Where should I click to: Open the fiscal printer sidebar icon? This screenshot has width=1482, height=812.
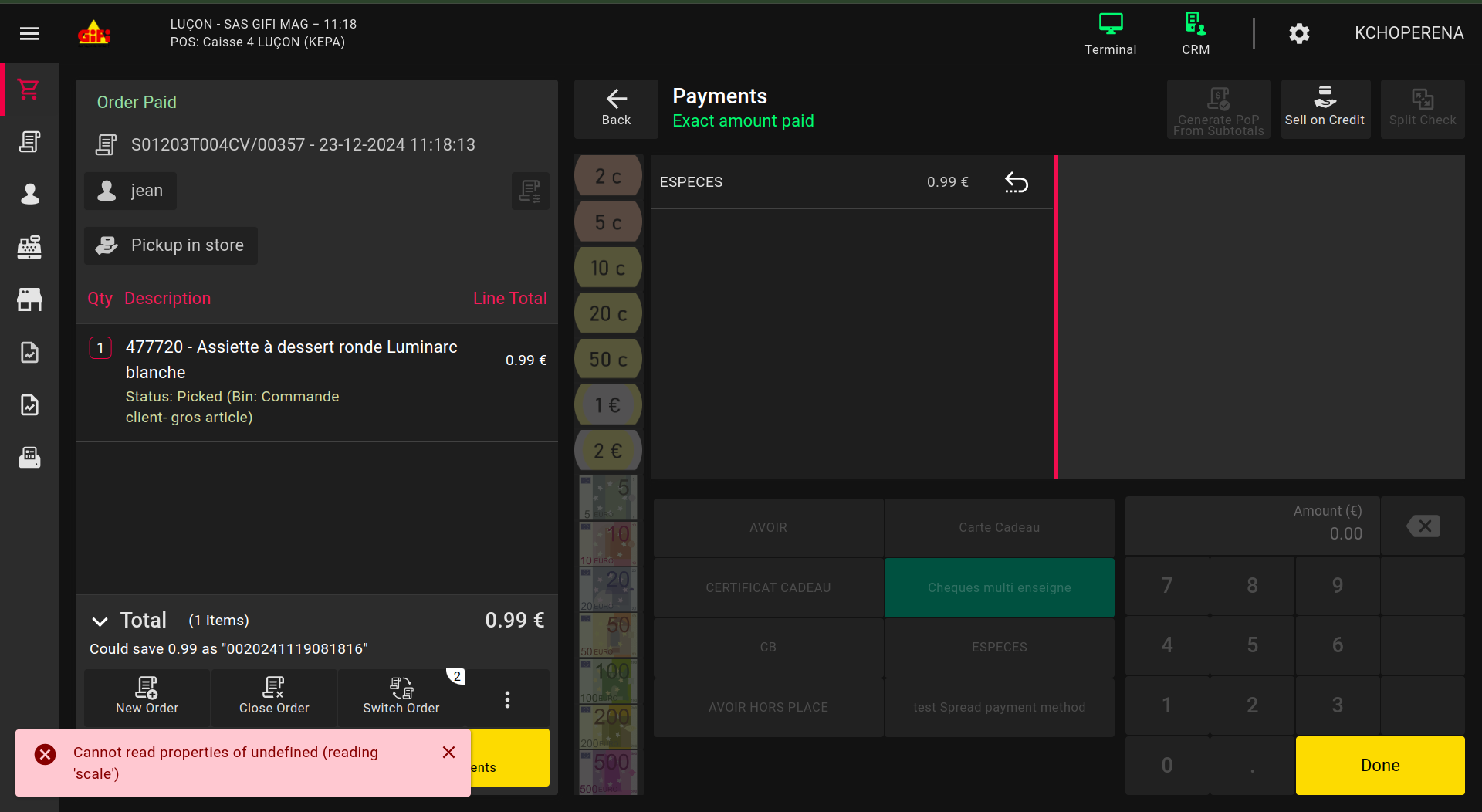pos(29,458)
